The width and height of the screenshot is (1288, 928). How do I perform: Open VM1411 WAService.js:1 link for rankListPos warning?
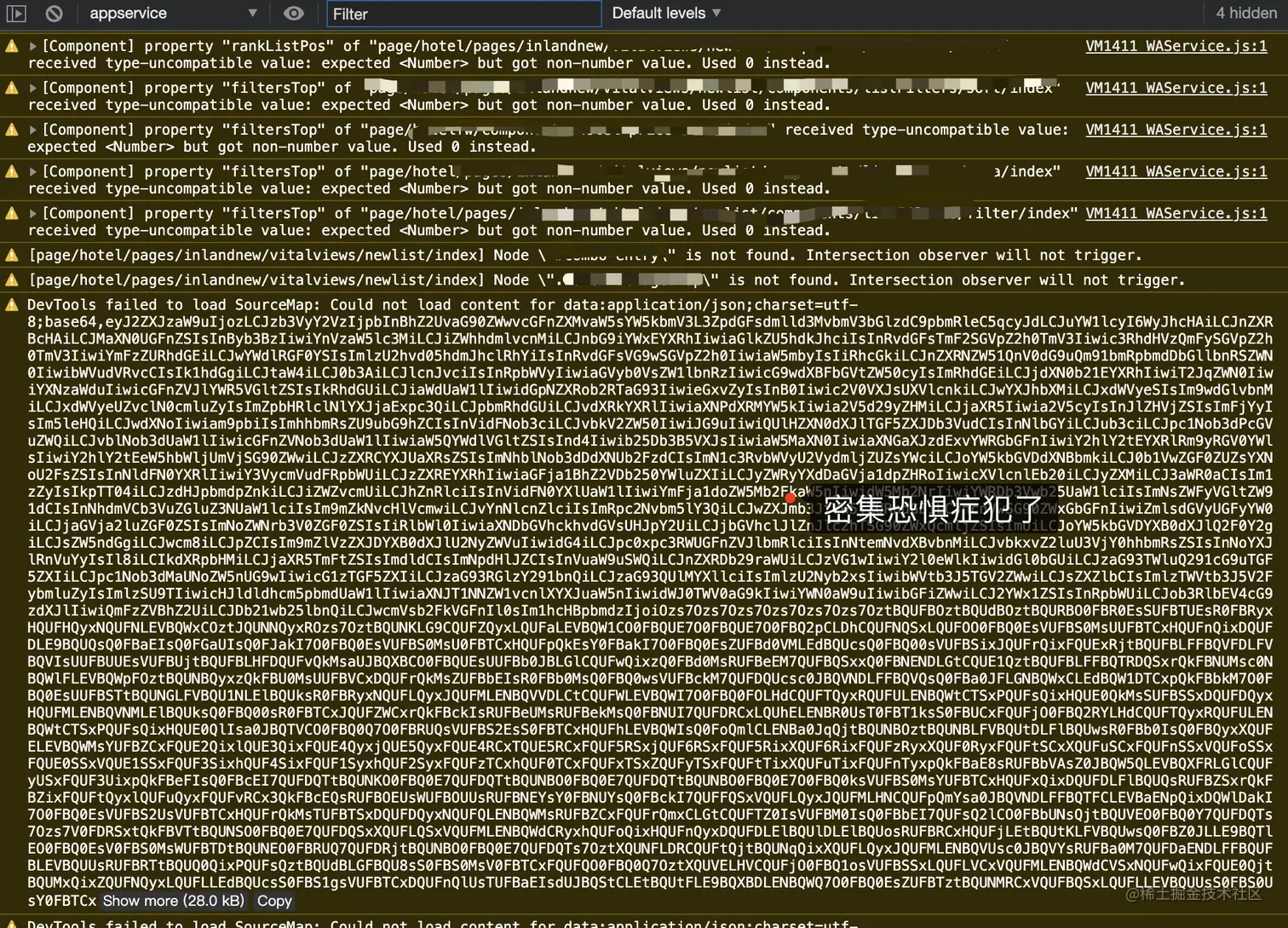1176,46
